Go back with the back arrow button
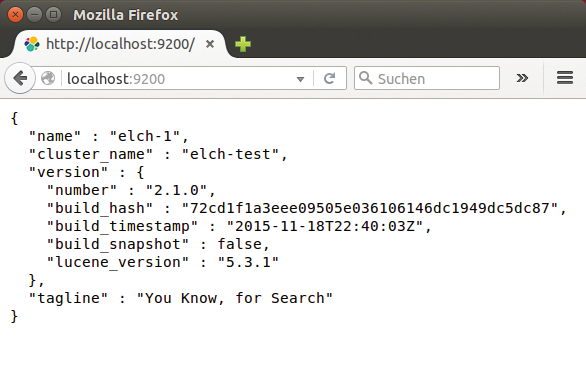 (x=20, y=78)
